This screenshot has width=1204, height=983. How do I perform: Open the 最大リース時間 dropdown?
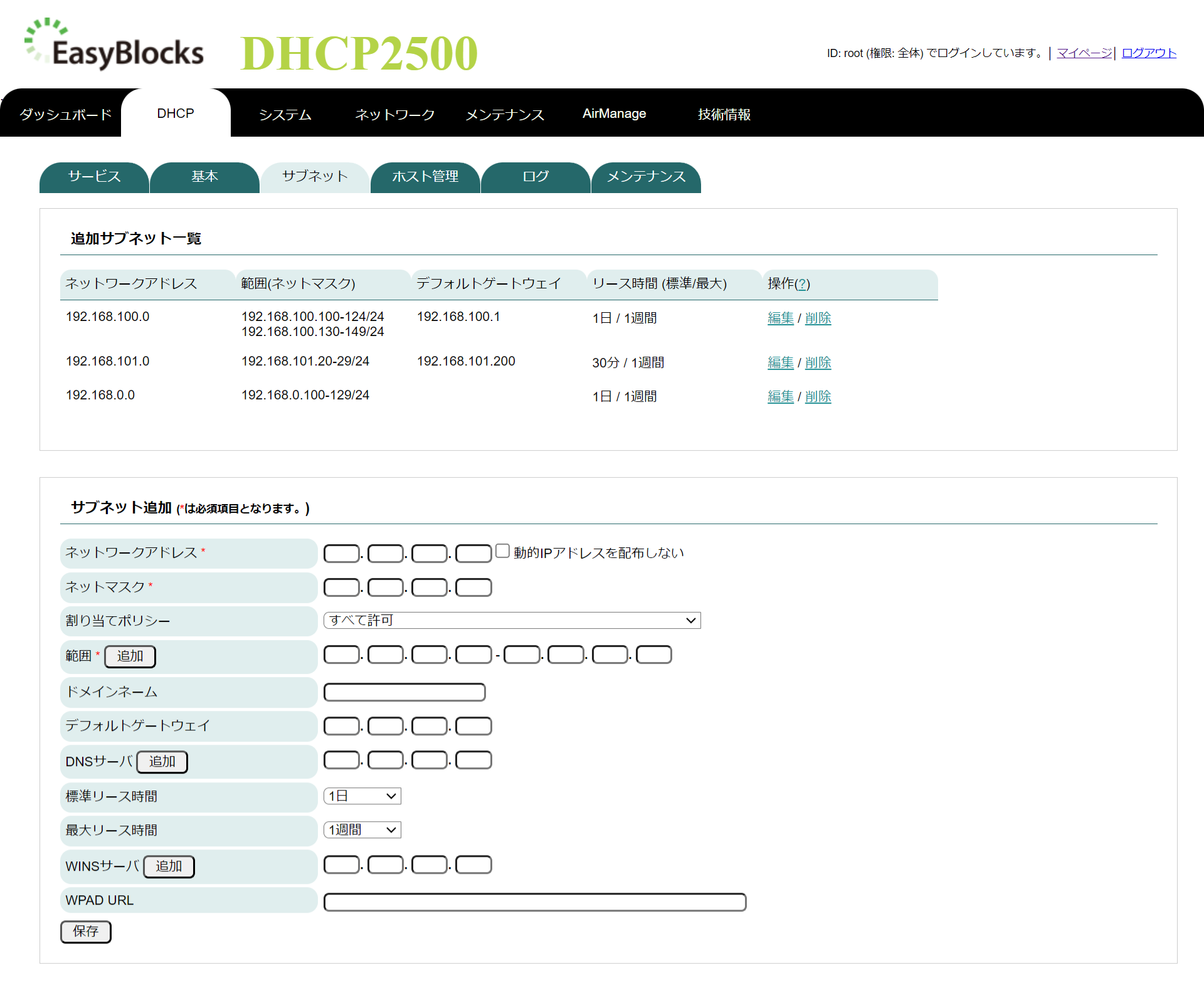(x=362, y=830)
